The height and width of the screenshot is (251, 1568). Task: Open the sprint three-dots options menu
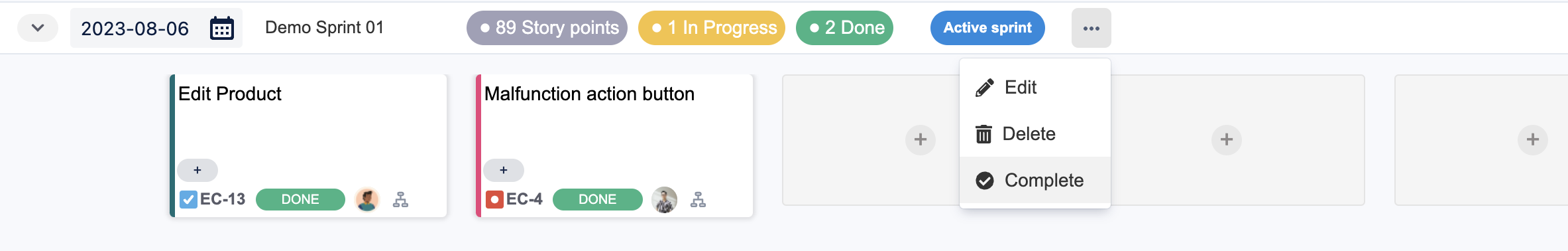[x=1091, y=28]
